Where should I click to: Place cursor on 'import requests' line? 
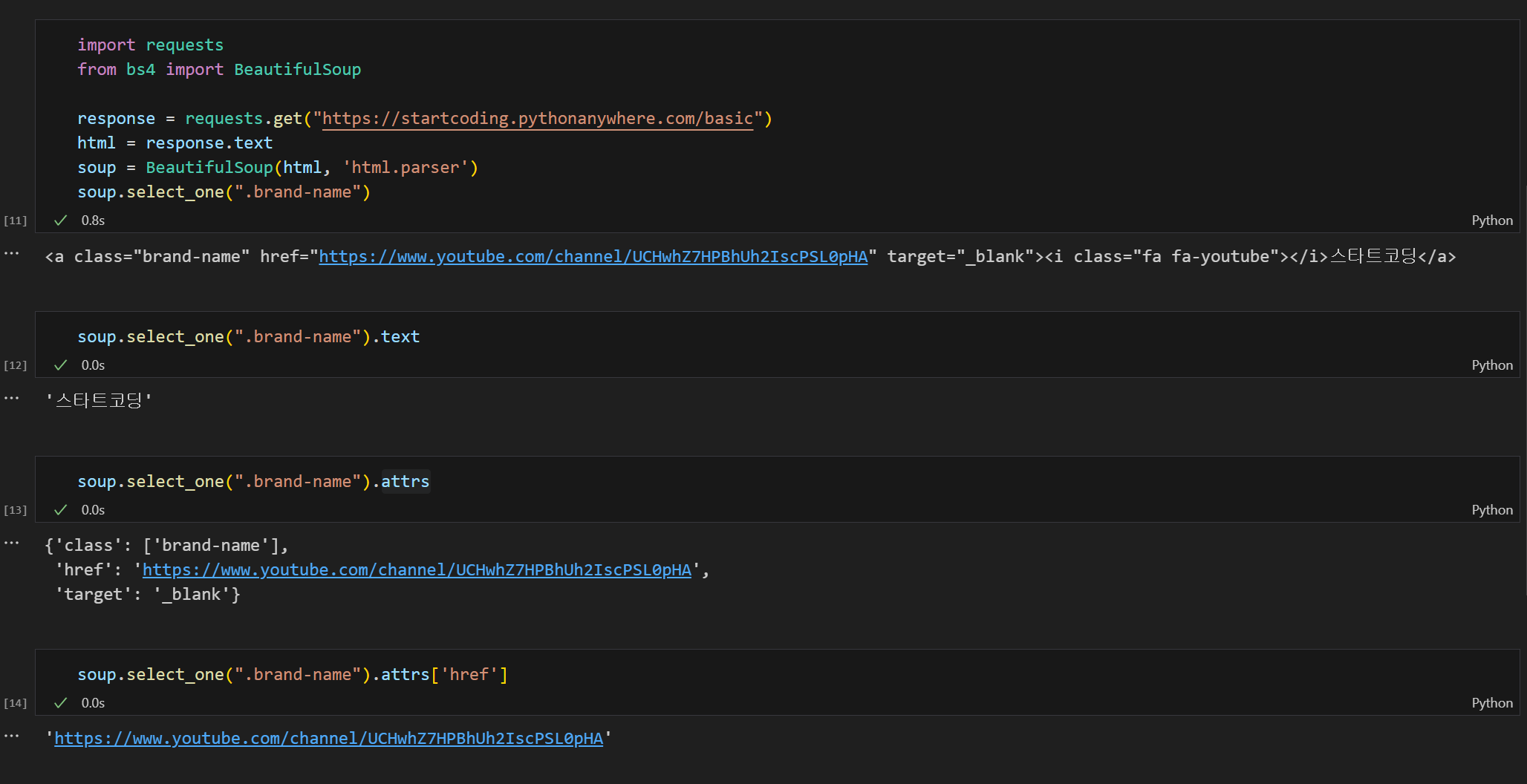point(150,45)
